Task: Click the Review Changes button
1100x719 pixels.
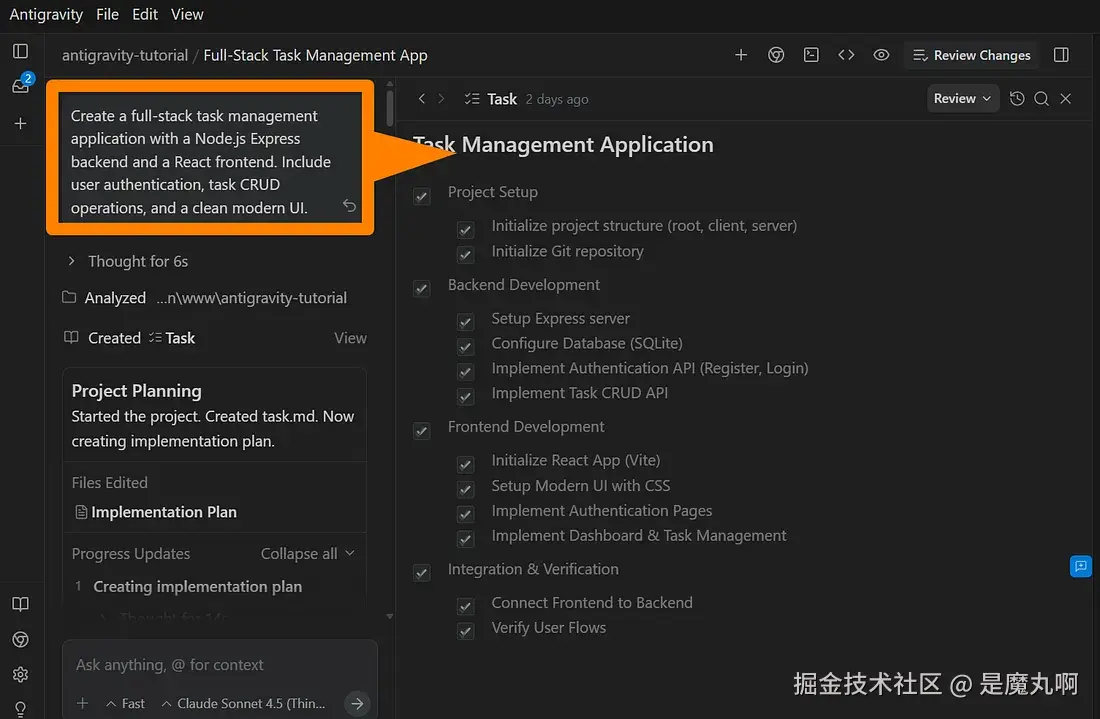Action: coord(971,55)
